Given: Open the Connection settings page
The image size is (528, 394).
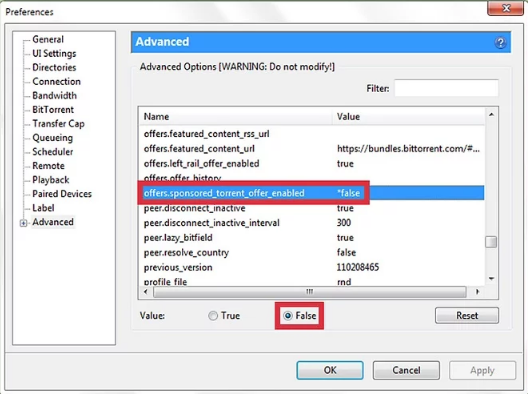Looking at the screenshot, I should tap(56, 81).
